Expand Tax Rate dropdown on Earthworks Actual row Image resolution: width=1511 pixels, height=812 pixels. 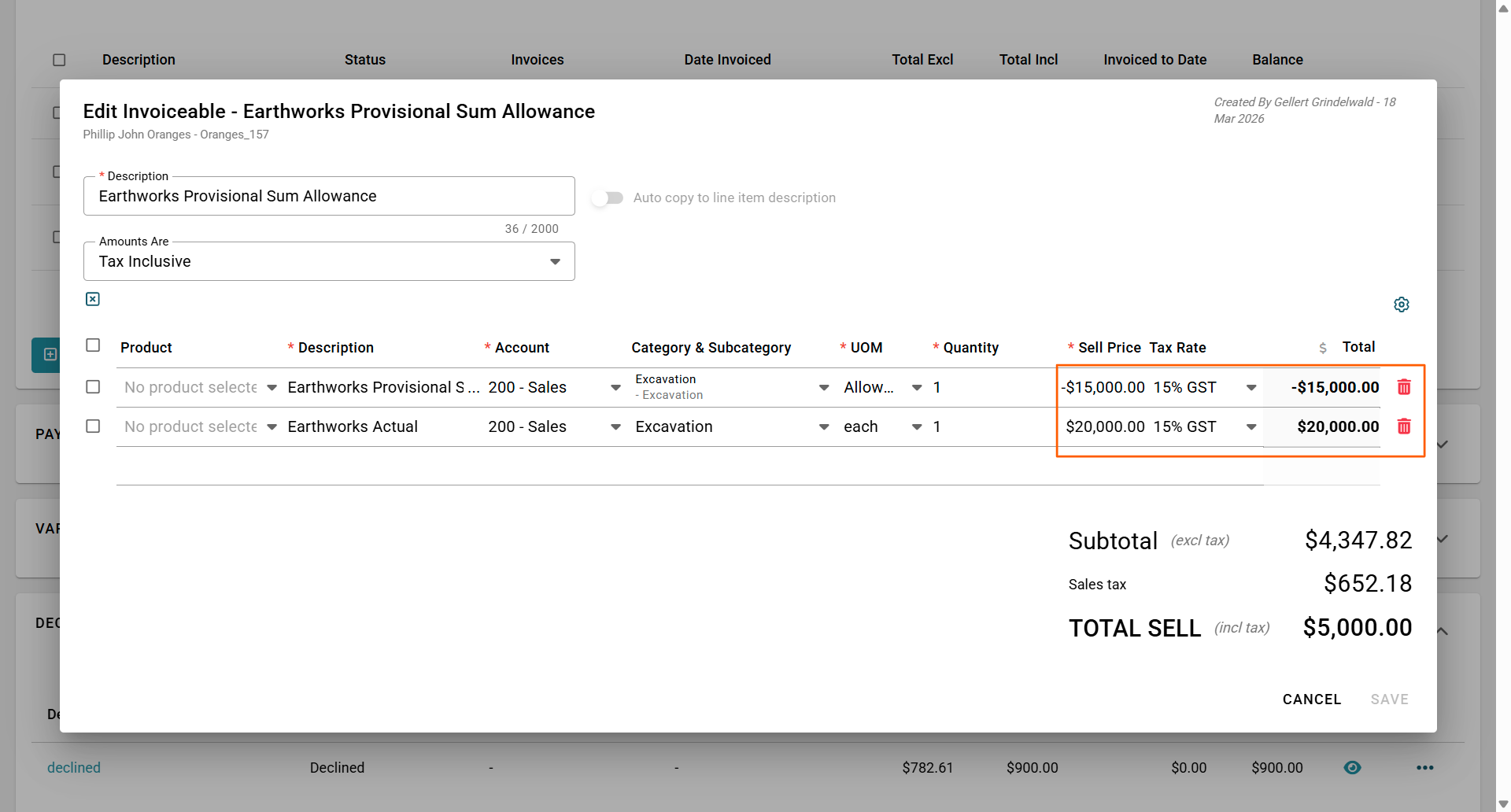point(1251,426)
